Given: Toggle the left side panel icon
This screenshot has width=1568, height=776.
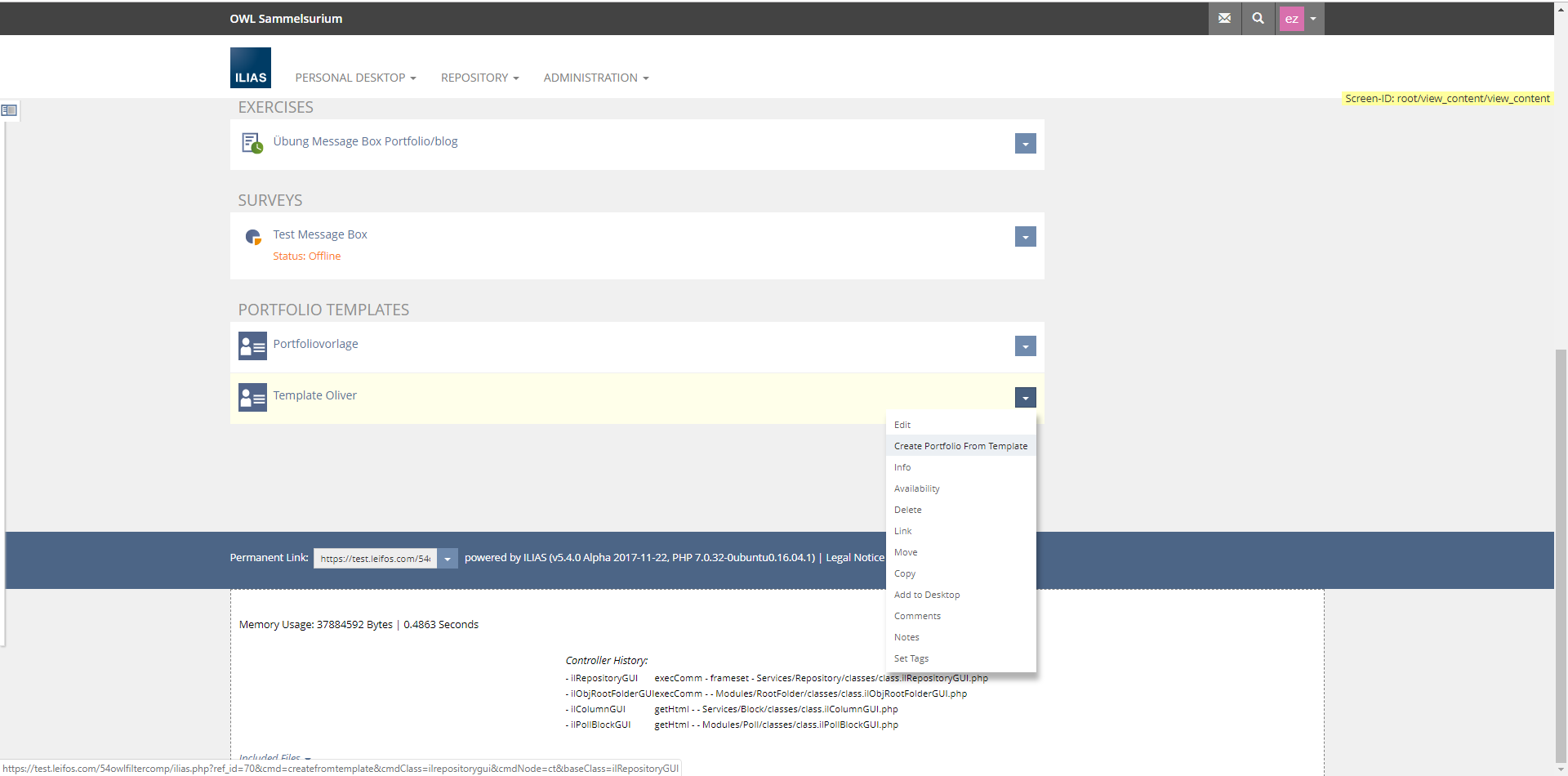Looking at the screenshot, I should tap(9, 110).
